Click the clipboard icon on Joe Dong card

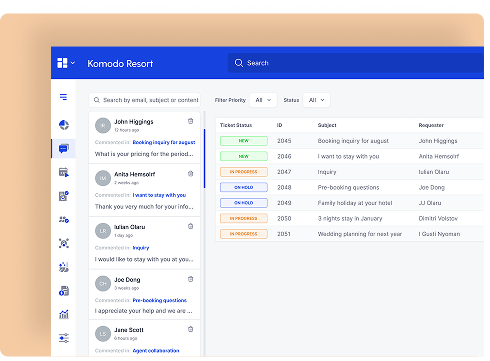(x=190, y=279)
